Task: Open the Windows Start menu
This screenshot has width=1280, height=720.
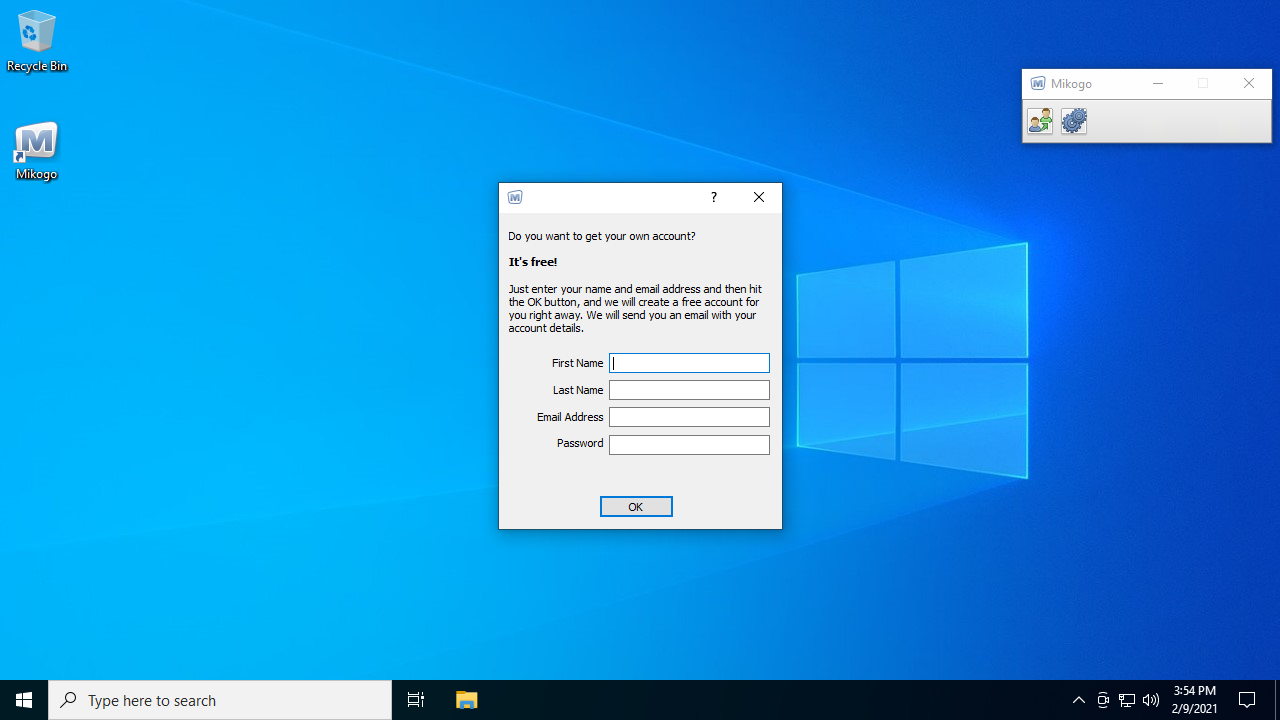Action: (x=24, y=700)
